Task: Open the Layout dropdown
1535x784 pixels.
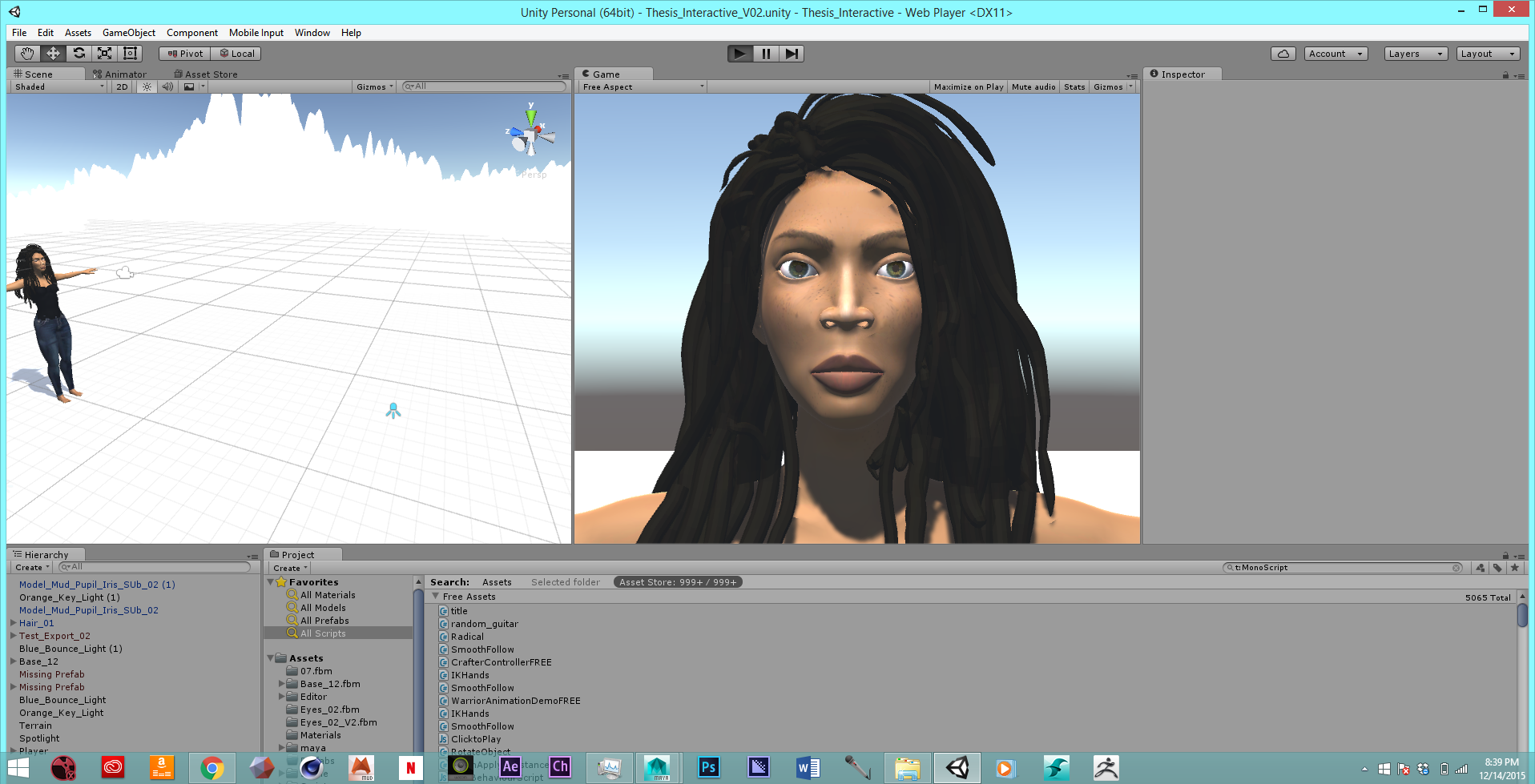Action: coord(1488,54)
